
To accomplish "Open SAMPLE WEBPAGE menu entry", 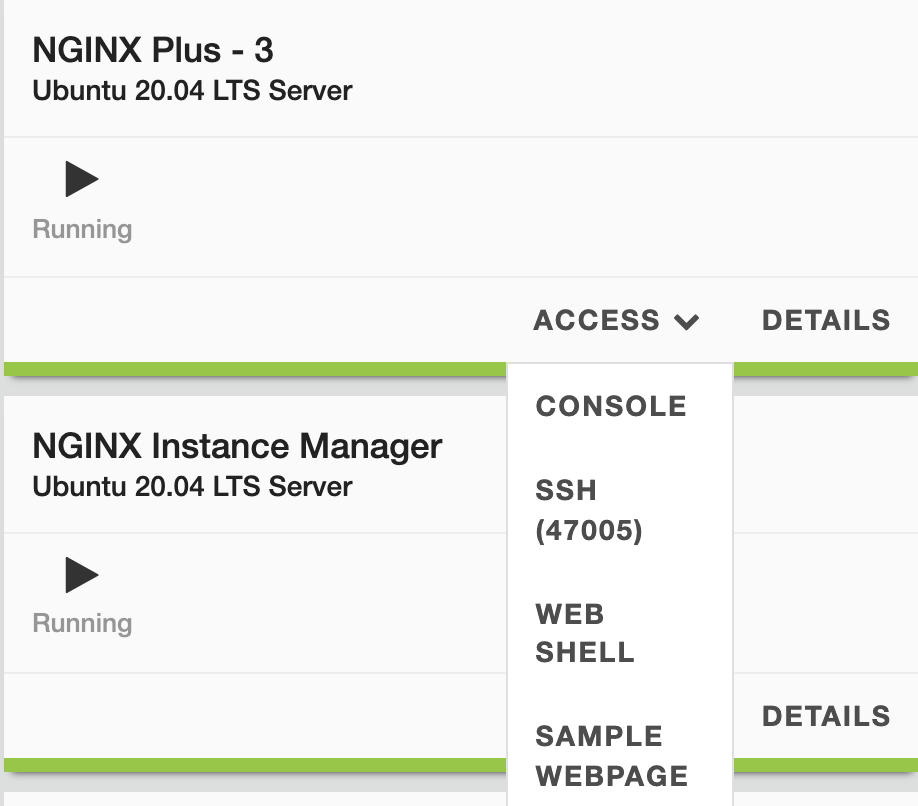I will pyautogui.click(x=612, y=756).
